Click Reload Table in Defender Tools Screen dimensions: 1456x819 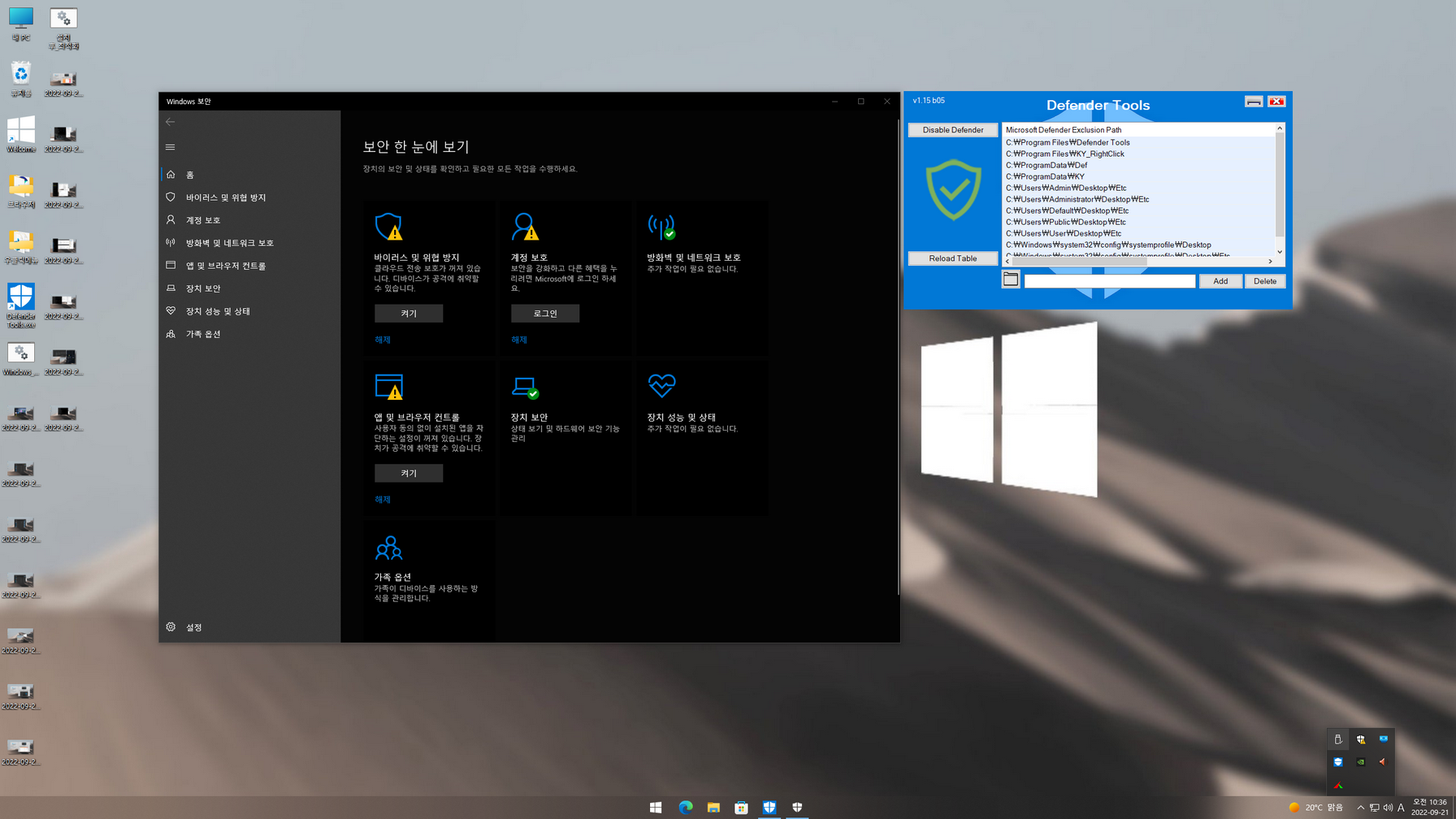[953, 258]
